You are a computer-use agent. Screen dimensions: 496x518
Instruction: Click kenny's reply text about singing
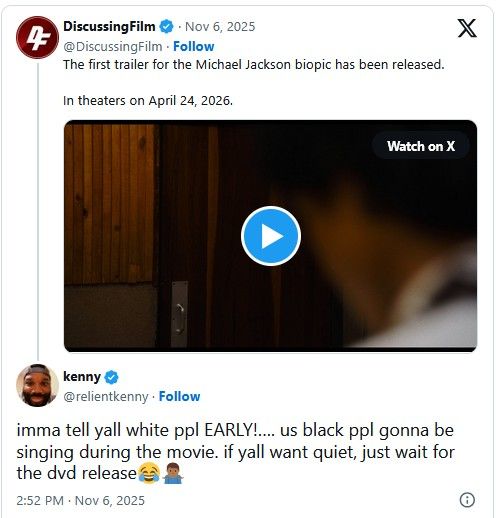235,452
